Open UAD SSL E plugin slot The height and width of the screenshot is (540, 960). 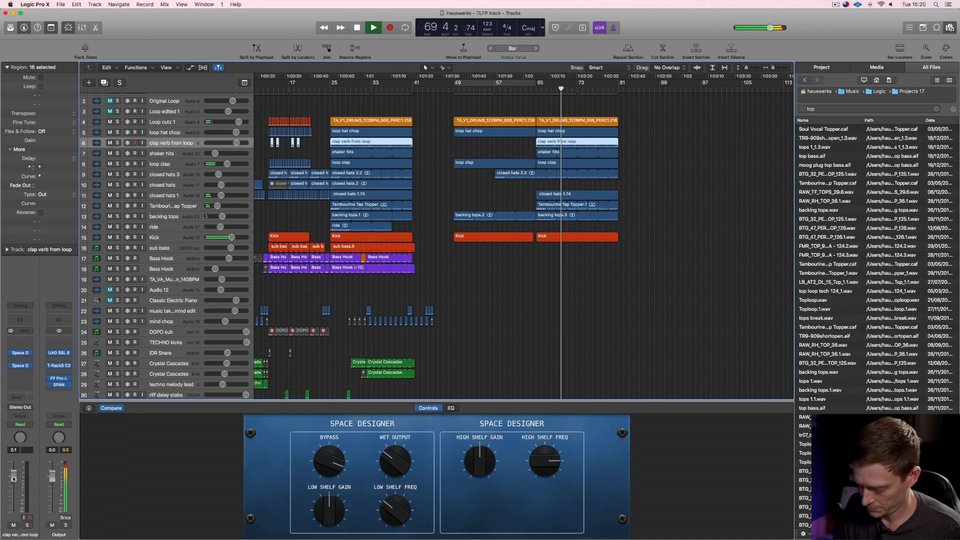tap(59, 353)
